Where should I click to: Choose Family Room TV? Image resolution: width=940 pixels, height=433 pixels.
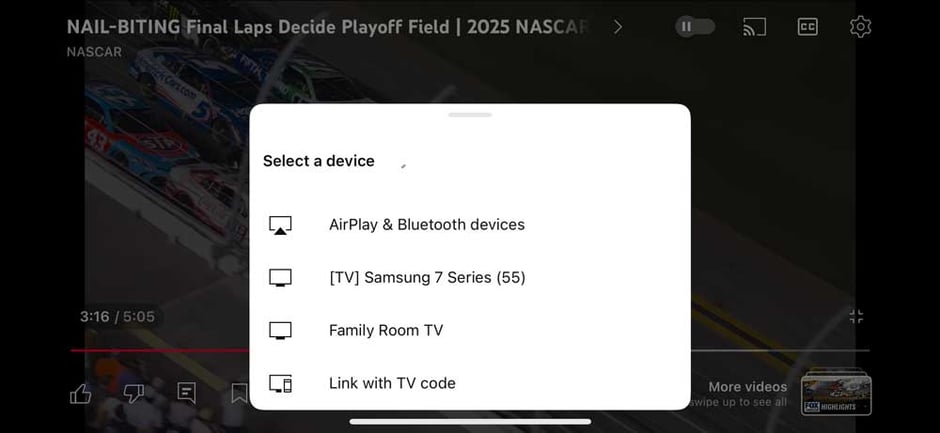(386, 331)
